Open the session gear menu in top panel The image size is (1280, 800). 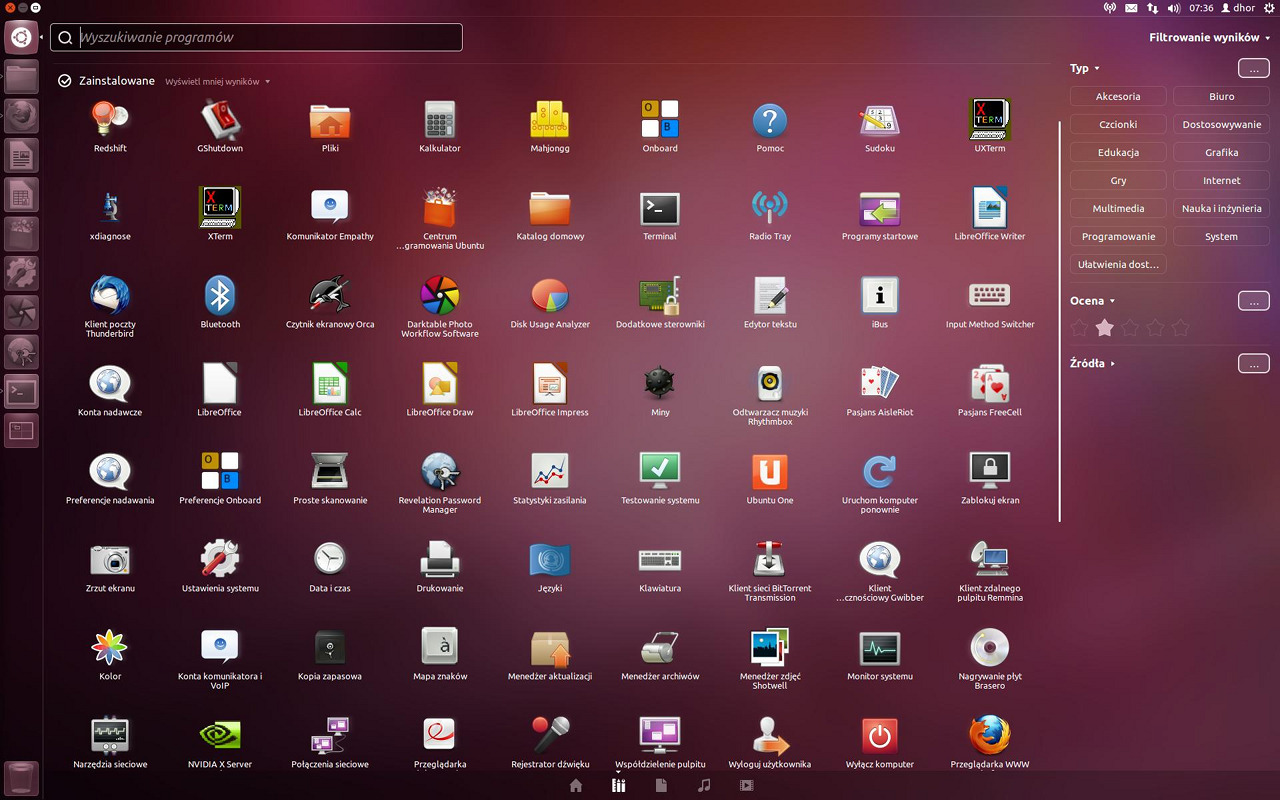1270,8
